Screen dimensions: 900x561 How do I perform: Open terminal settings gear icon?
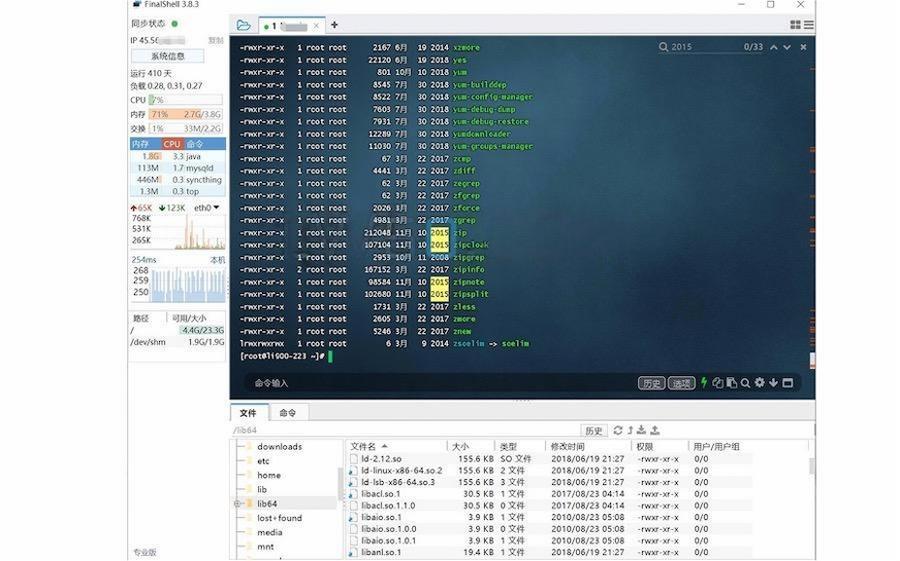[759, 382]
